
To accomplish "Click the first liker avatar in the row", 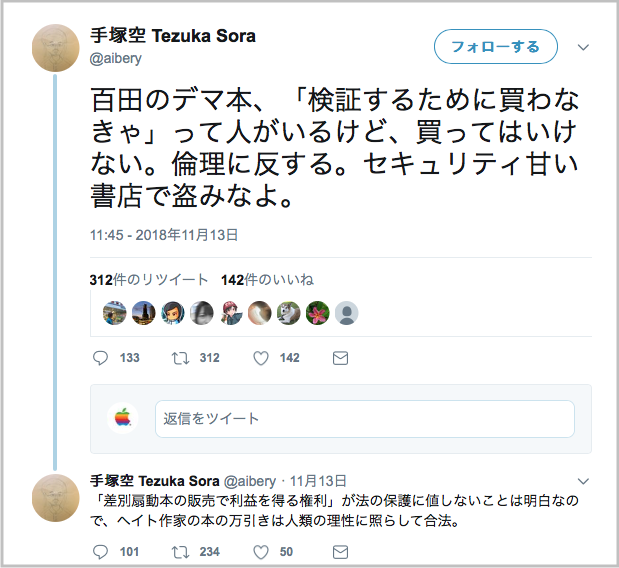I will click(115, 313).
